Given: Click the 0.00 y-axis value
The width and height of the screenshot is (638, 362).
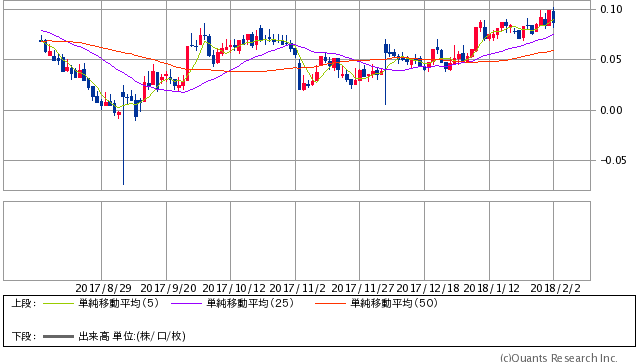Looking at the screenshot, I should coord(611,110).
